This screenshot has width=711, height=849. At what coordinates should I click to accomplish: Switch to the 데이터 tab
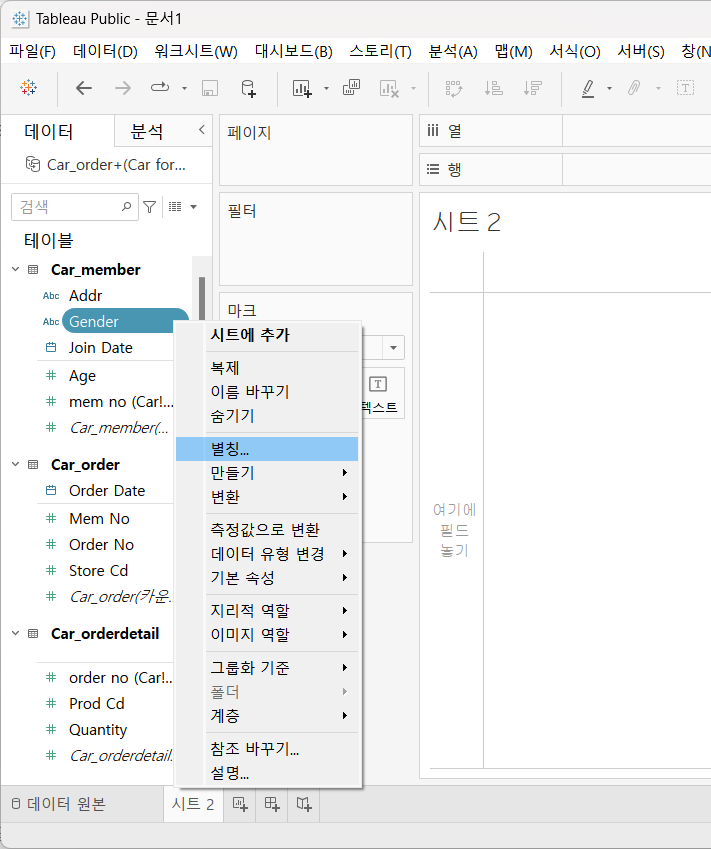tap(49, 132)
